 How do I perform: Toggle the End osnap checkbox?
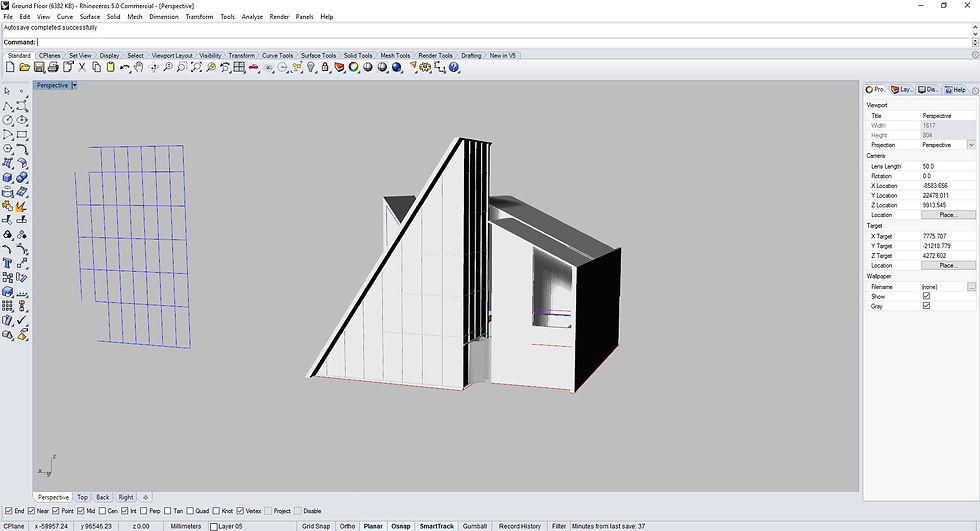(x=8, y=511)
